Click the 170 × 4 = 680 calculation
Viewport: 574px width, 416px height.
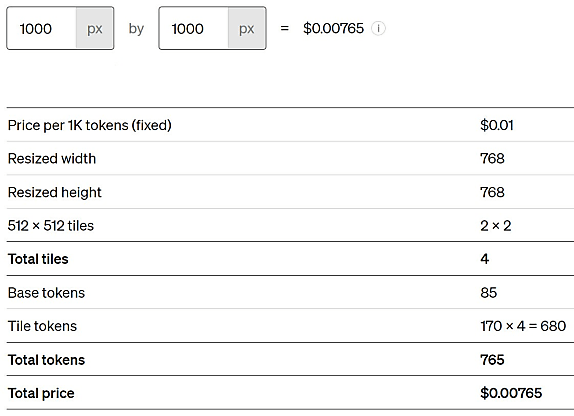coord(523,326)
